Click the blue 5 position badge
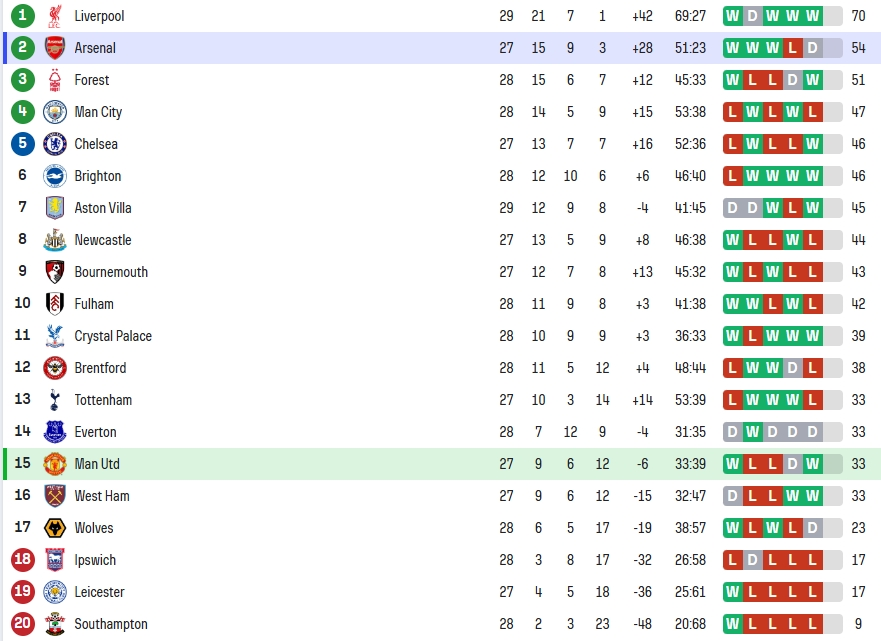881x641 pixels. 22,143
